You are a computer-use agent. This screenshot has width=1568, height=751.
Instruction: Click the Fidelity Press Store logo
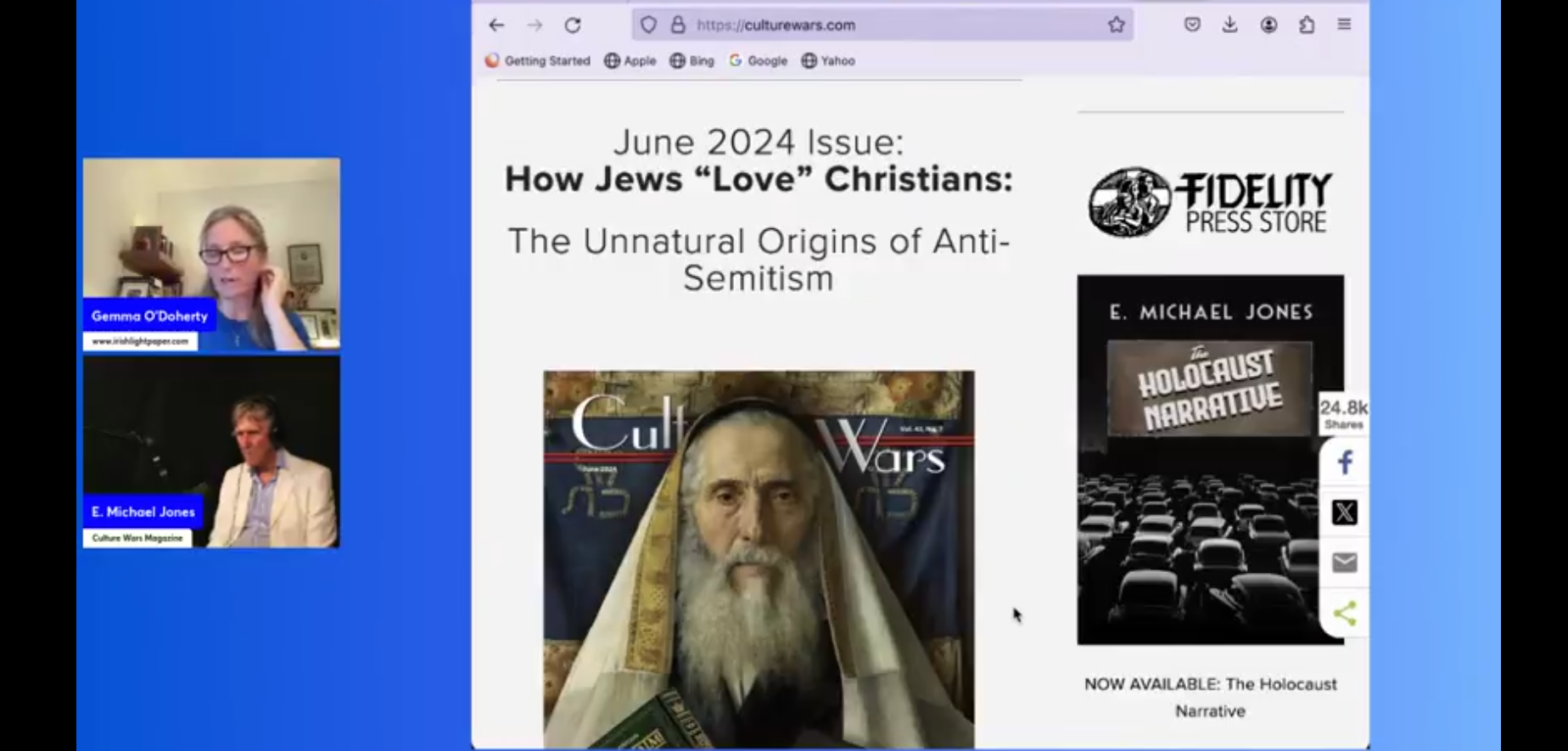(1211, 202)
